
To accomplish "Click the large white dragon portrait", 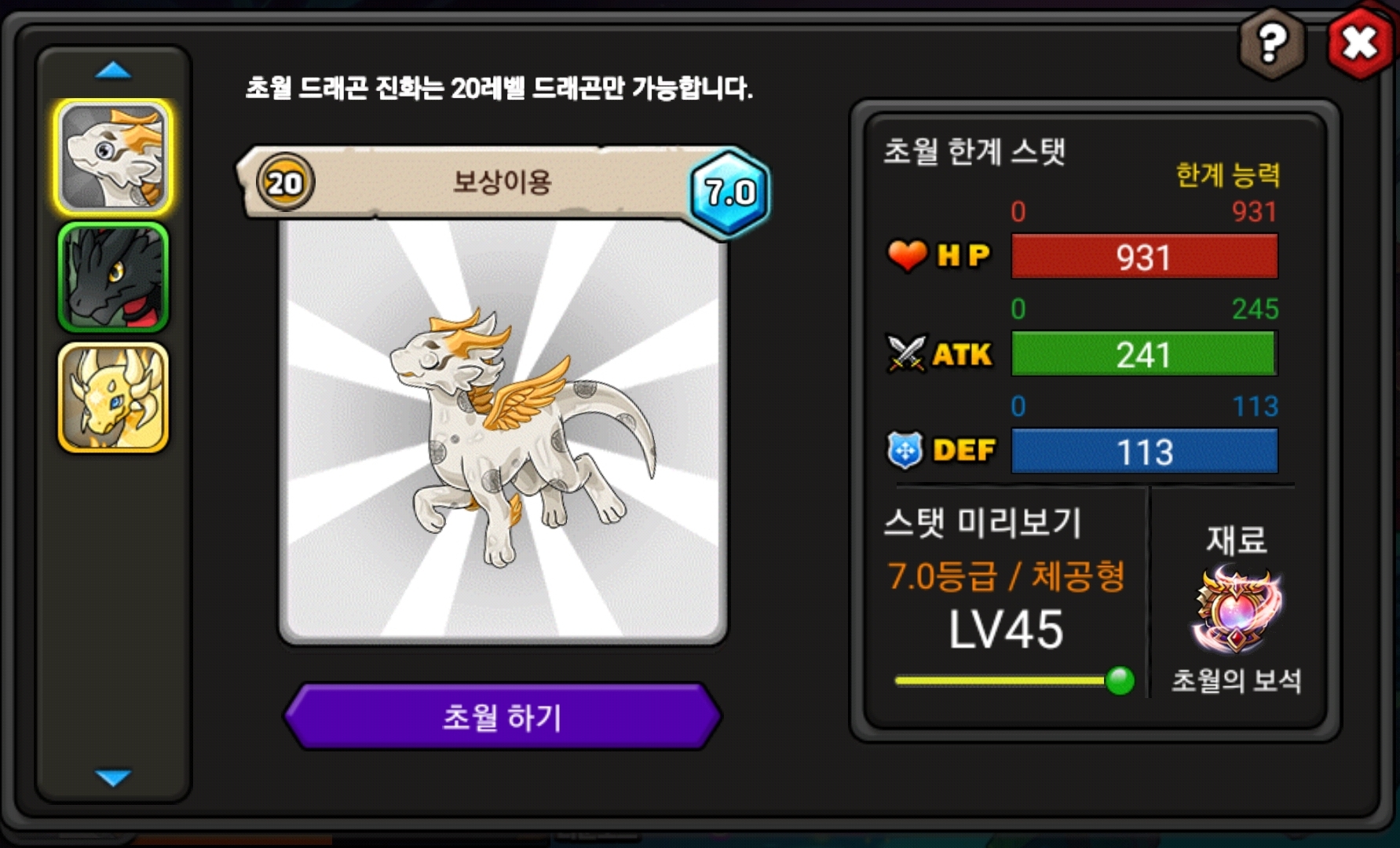I will click(x=503, y=430).
